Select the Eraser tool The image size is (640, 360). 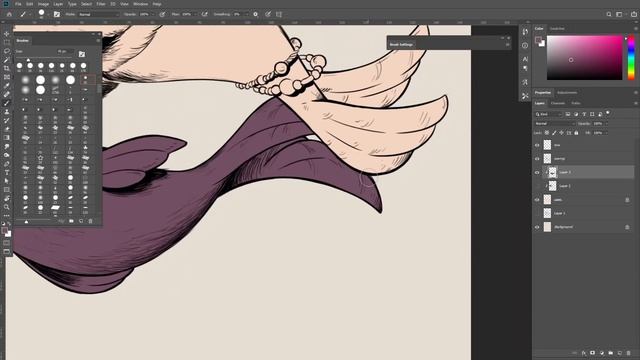pos(7,129)
